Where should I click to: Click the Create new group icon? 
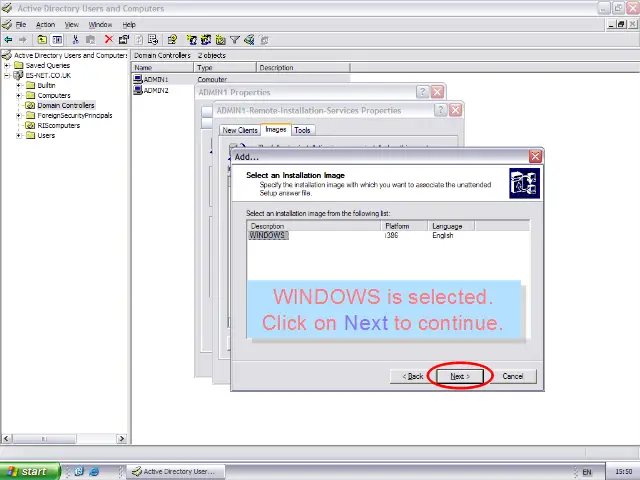(206, 40)
